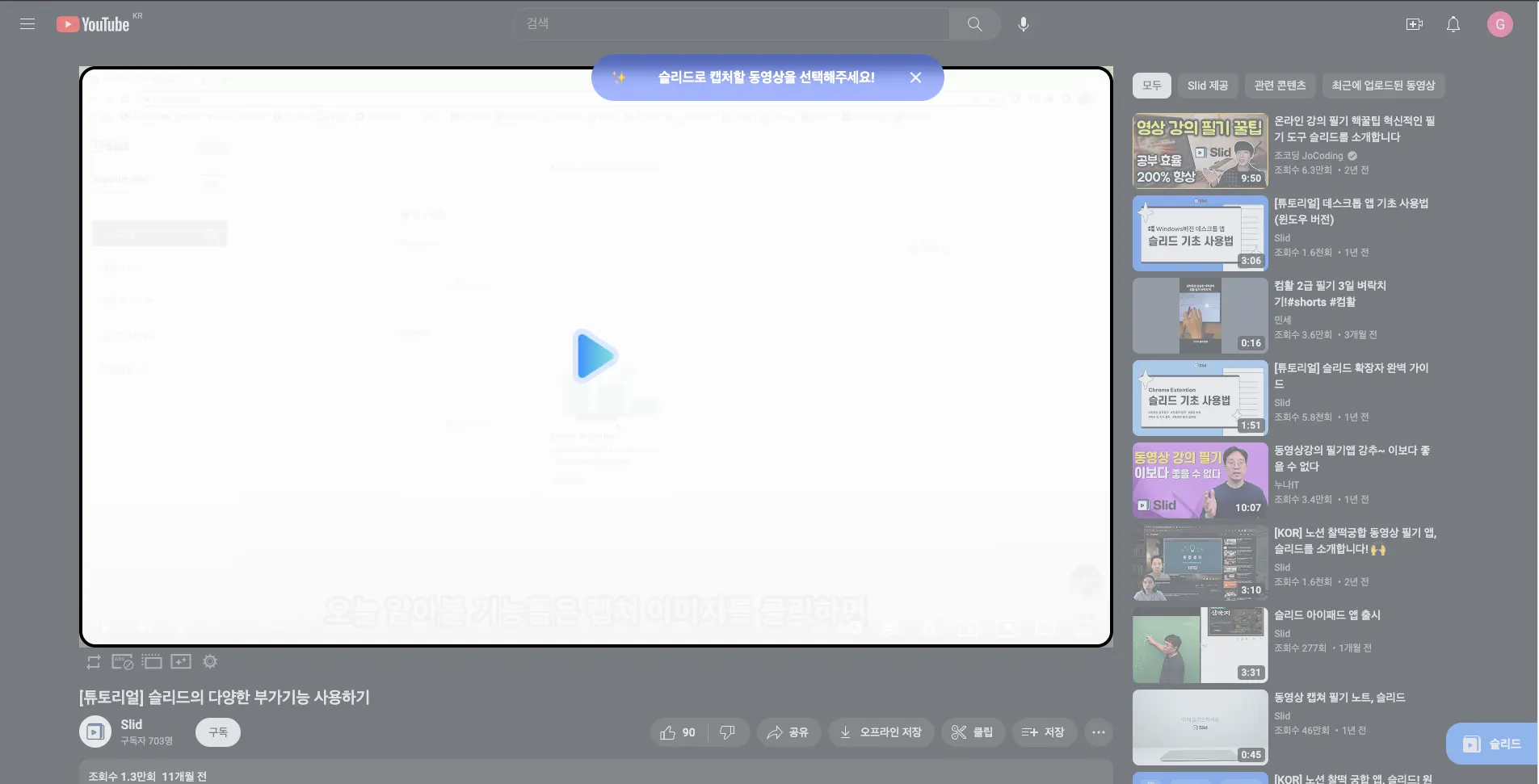Dismiss the Slid capture selection banner
The height and width of the screenshot is (784, 1539).
click(x=915, y=78)
